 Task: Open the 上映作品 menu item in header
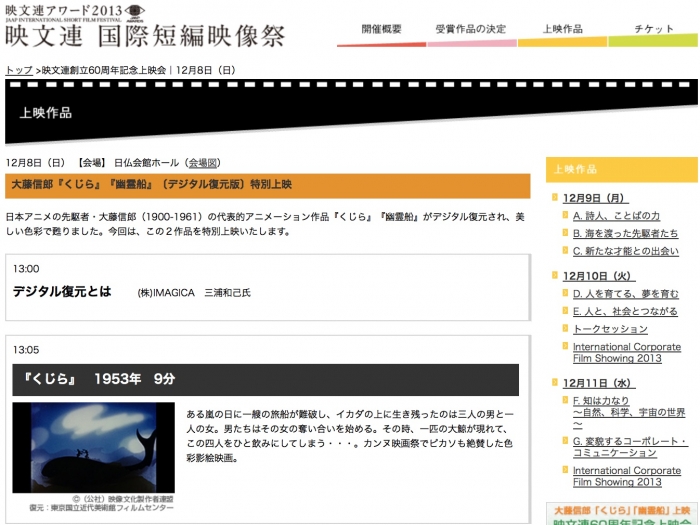click(x=562, y=29)
